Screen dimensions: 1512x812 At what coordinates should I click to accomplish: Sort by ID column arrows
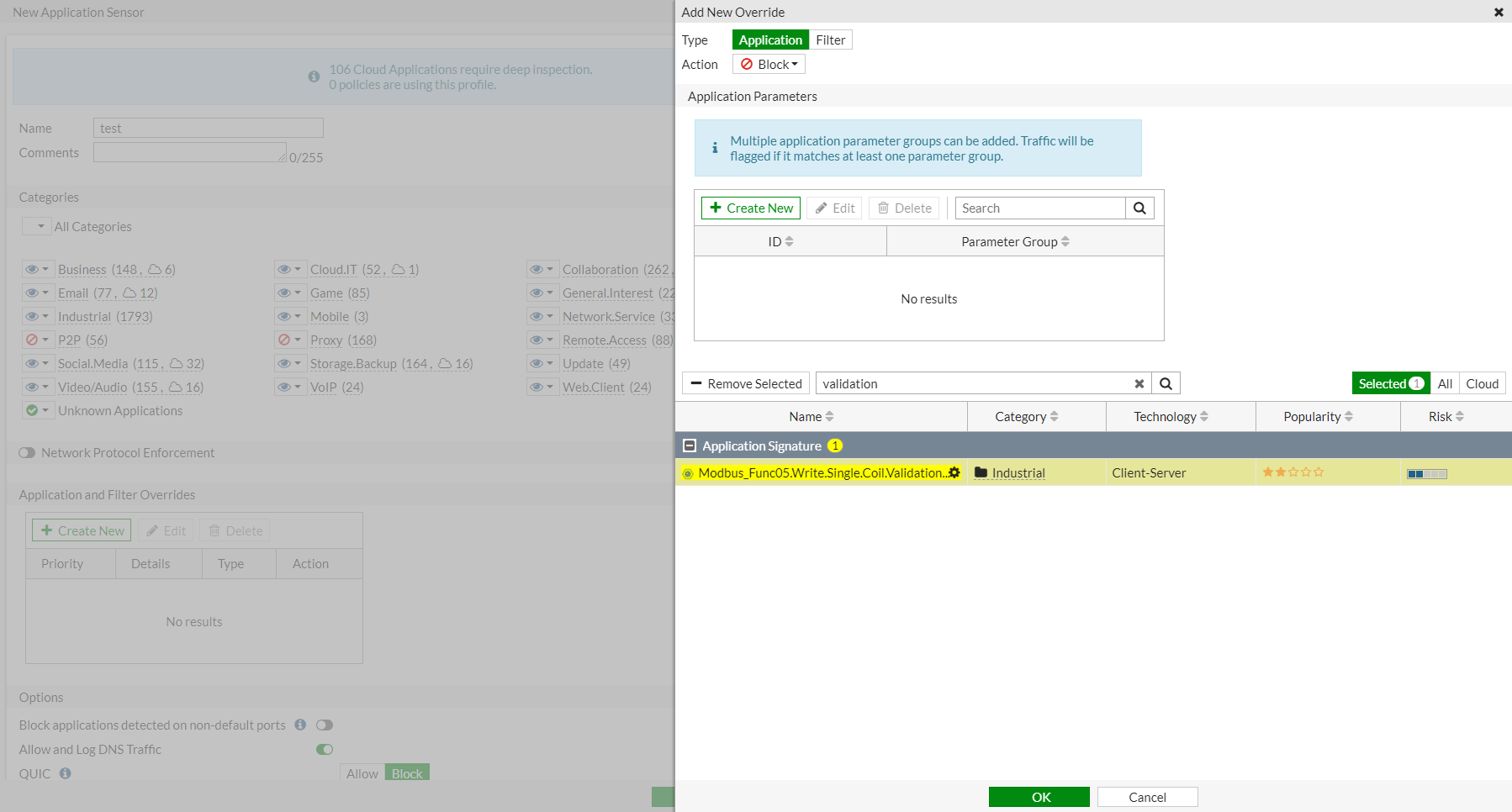click(789, 241)
